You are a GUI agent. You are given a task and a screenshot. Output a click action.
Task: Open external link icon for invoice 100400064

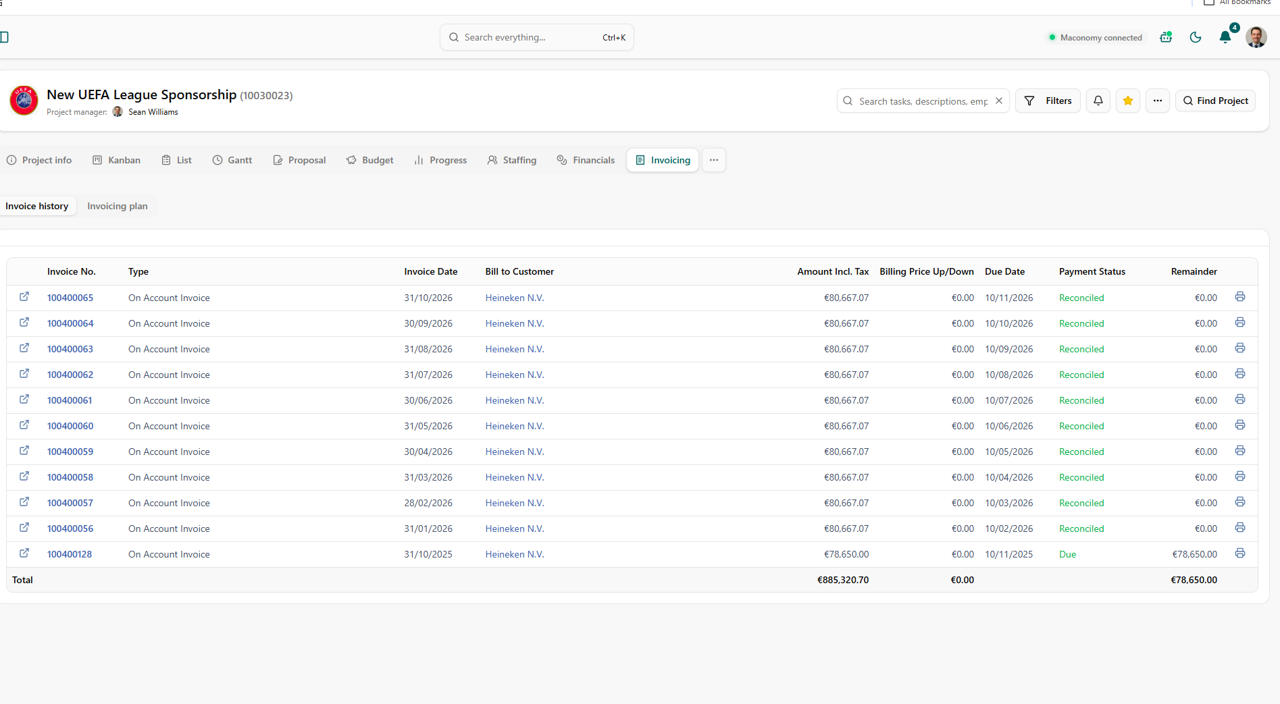24,323
